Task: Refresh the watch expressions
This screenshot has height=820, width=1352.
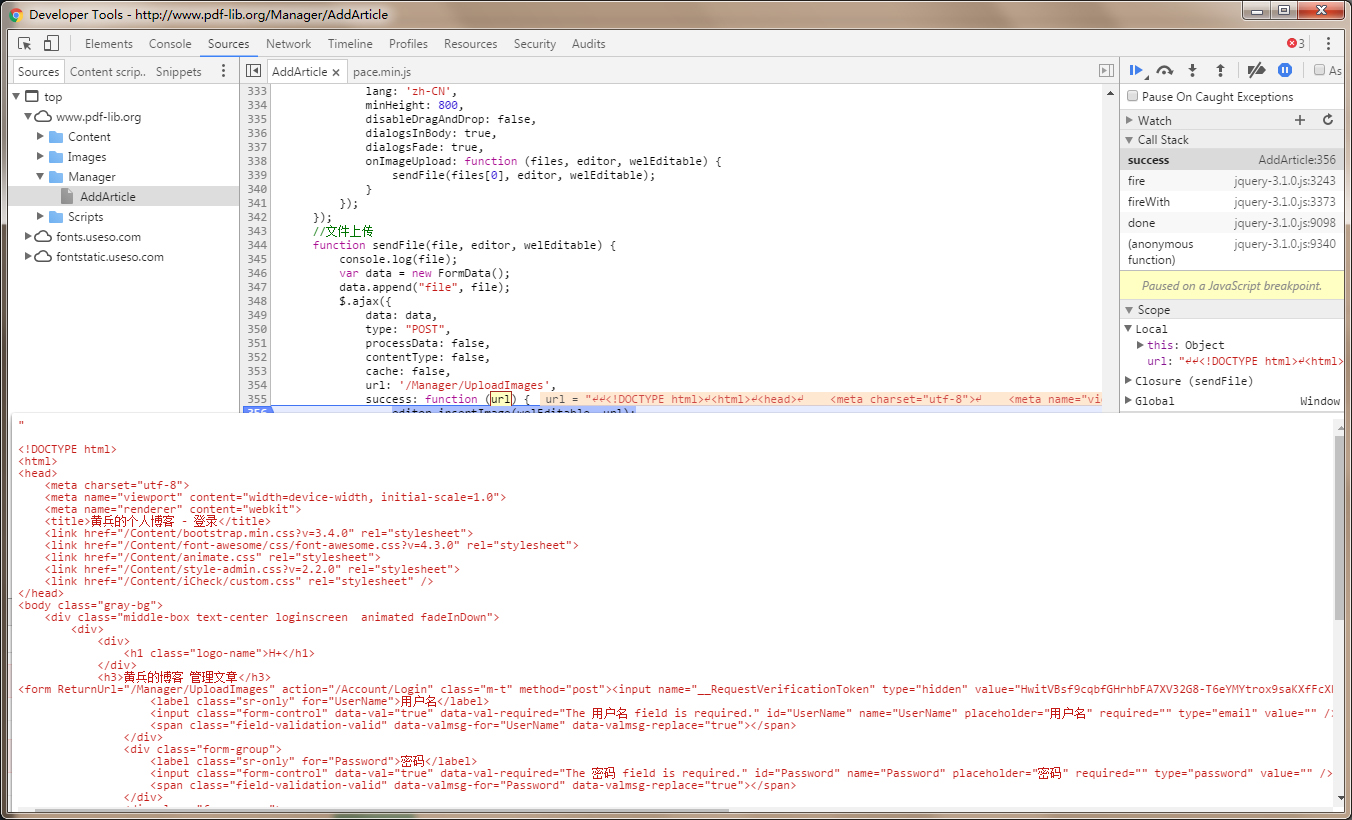Action: point(1328,120)
